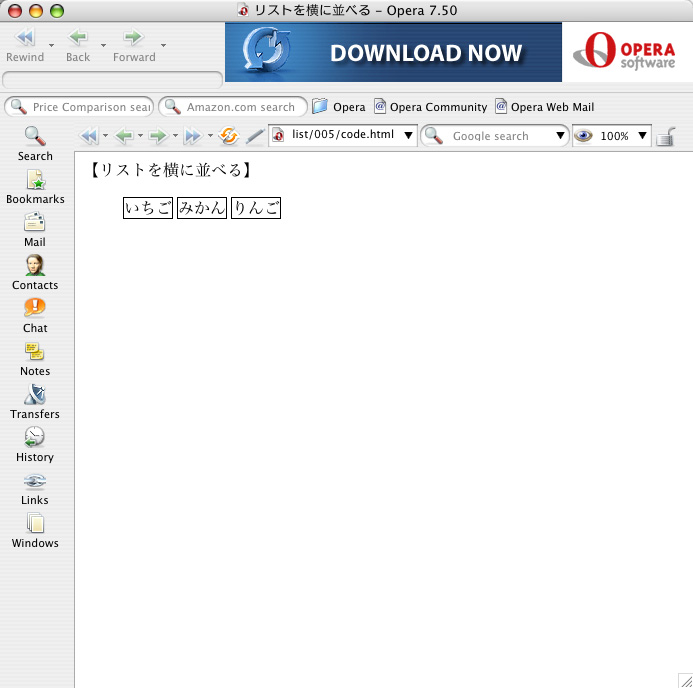
Task: Click the rewind arrow in address toolbar
Action: (x=89, y=136)
